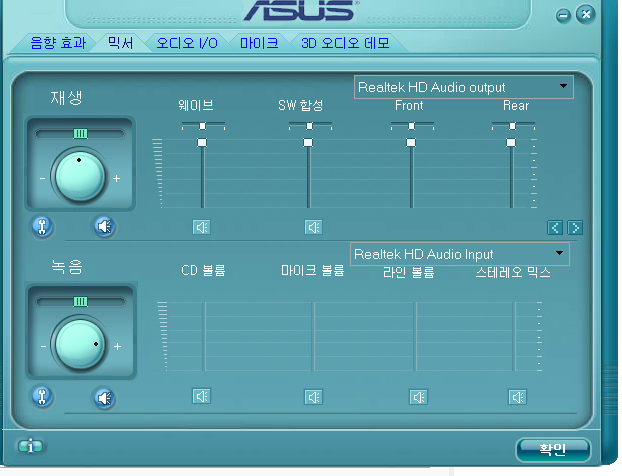Expand the Realtek HD Audio Input dropdown

point(460,254)
